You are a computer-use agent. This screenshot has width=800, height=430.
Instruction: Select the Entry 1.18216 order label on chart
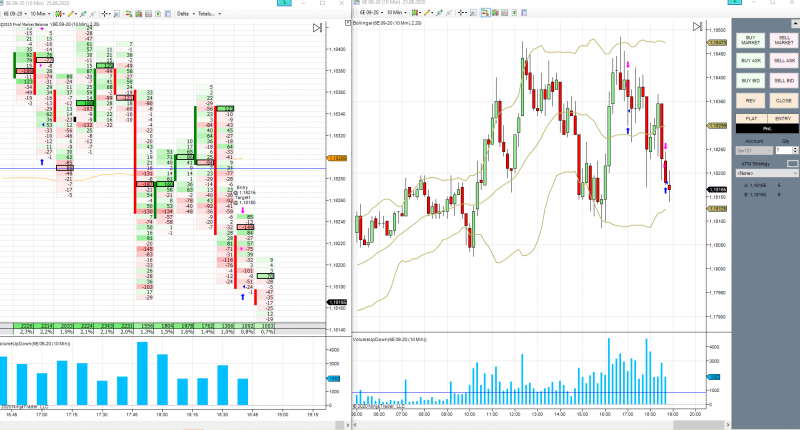246,190
